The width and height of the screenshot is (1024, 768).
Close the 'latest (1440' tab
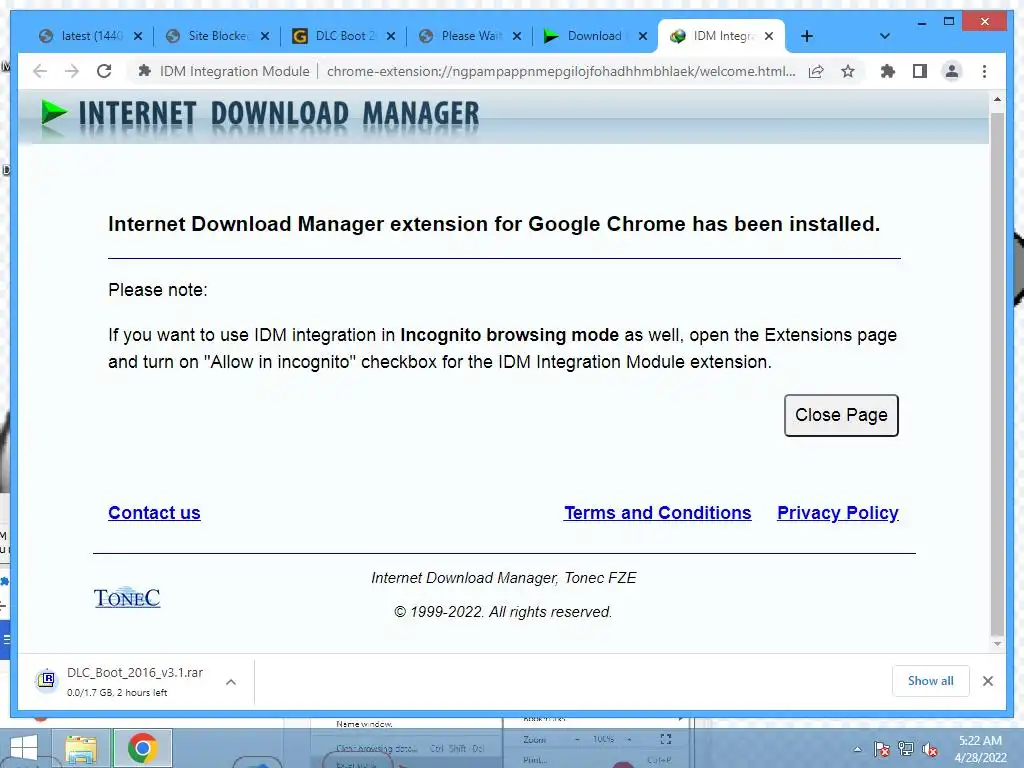click(138, 37)
